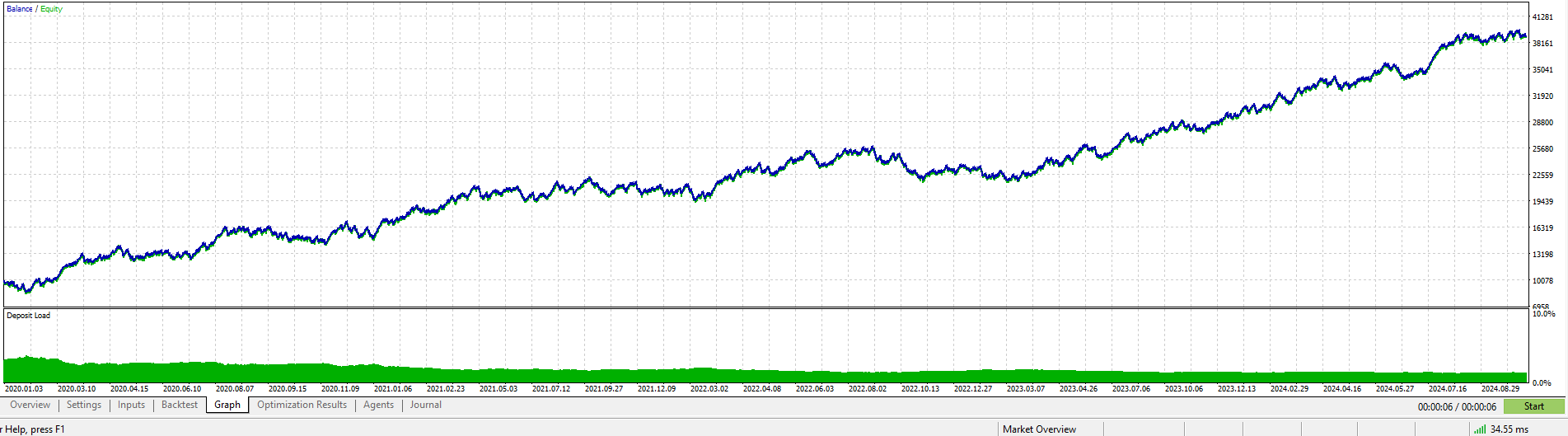Click the connection signal bars icon
This screenshot has width=1568, height=436.
pos(1480,429)
